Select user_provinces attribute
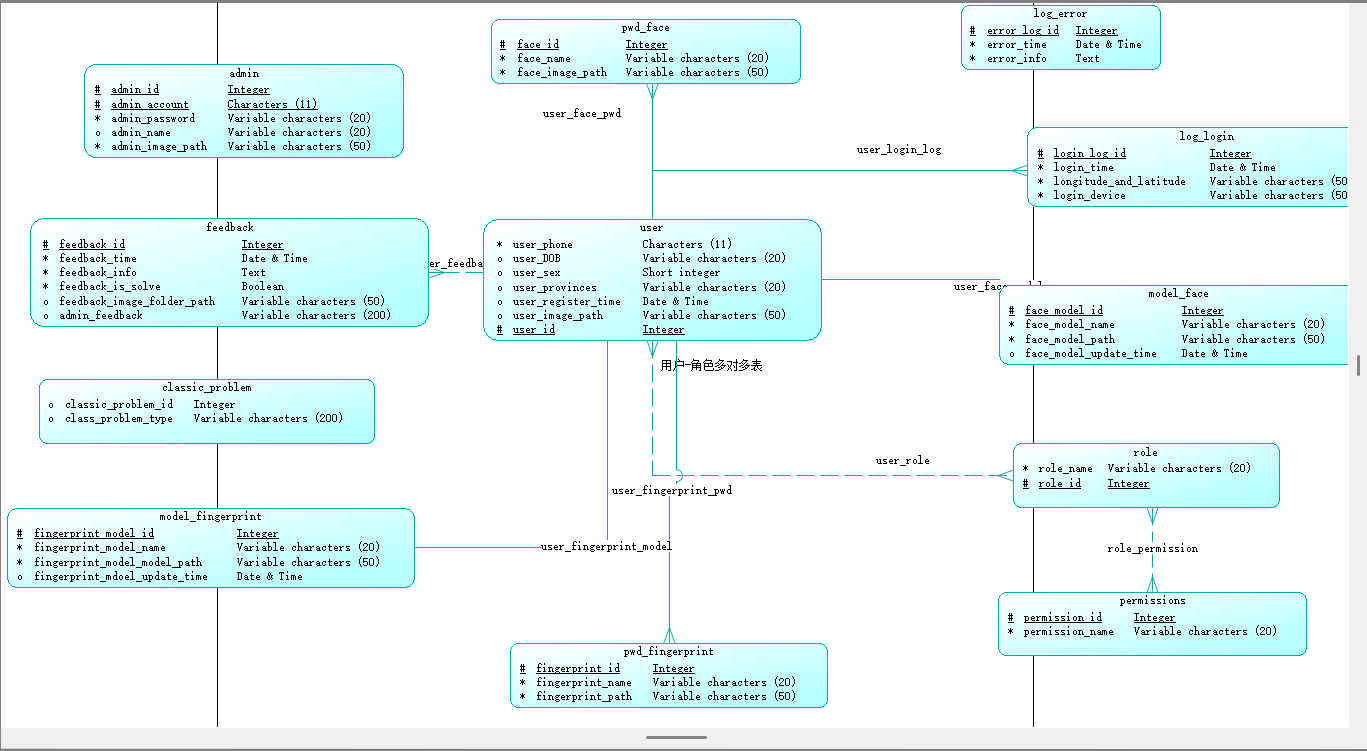Viewport: 1367px width, 751px height. point(555,287)
